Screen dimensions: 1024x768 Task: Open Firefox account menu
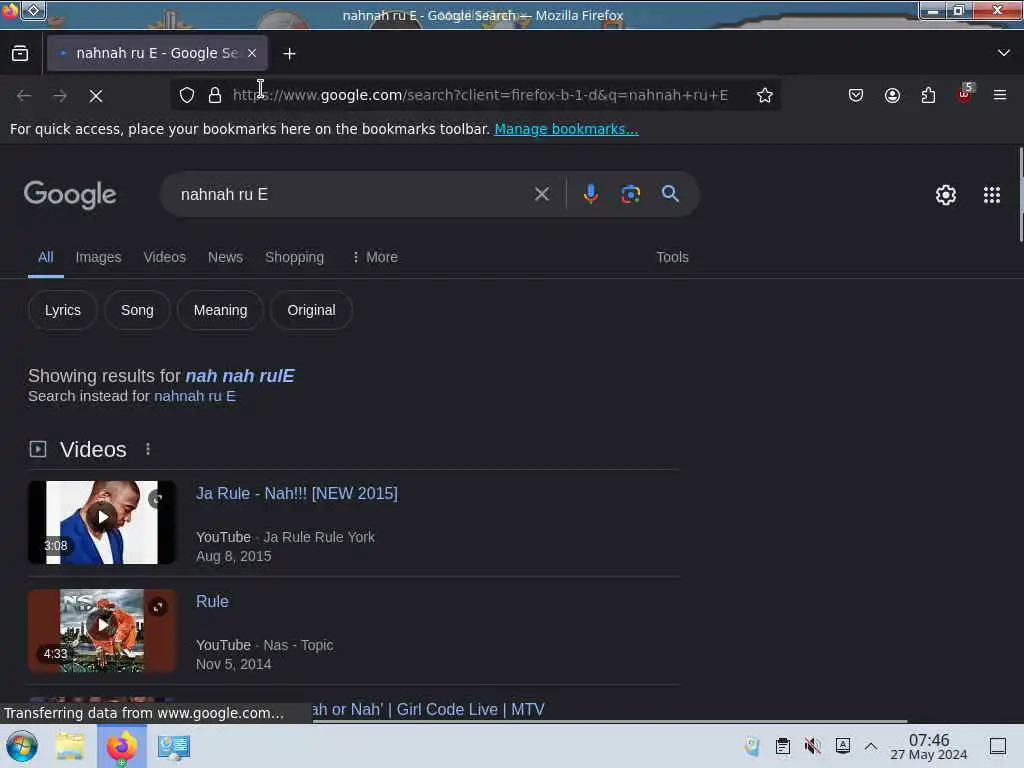click(892, 95)
